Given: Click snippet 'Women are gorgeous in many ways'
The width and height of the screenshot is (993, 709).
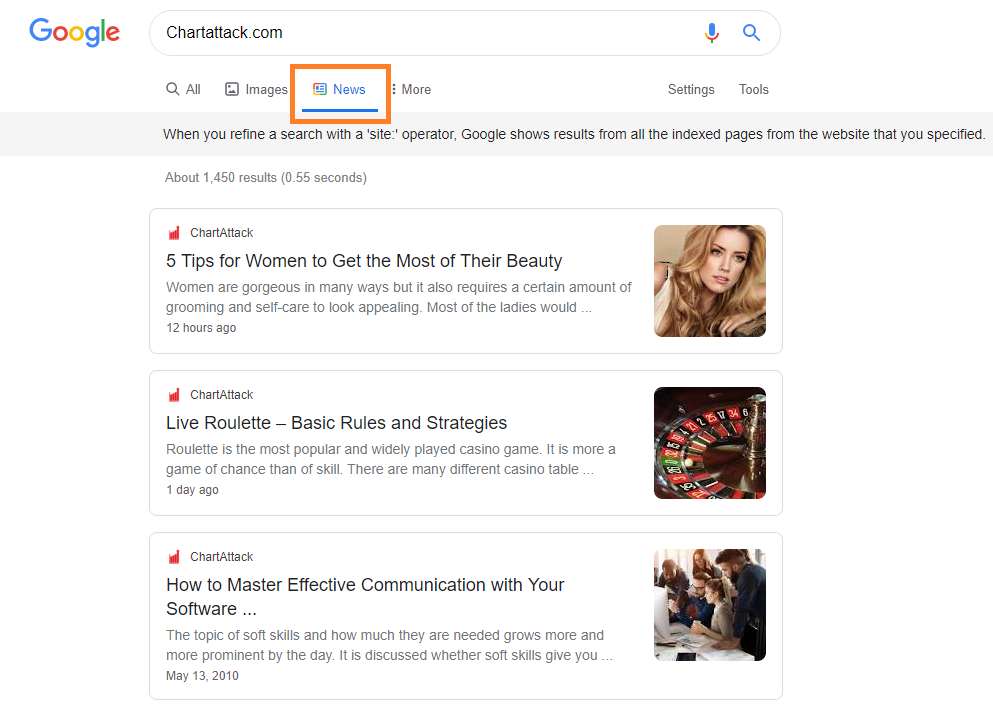Looking at the screenshot, I should click(399, 298).
